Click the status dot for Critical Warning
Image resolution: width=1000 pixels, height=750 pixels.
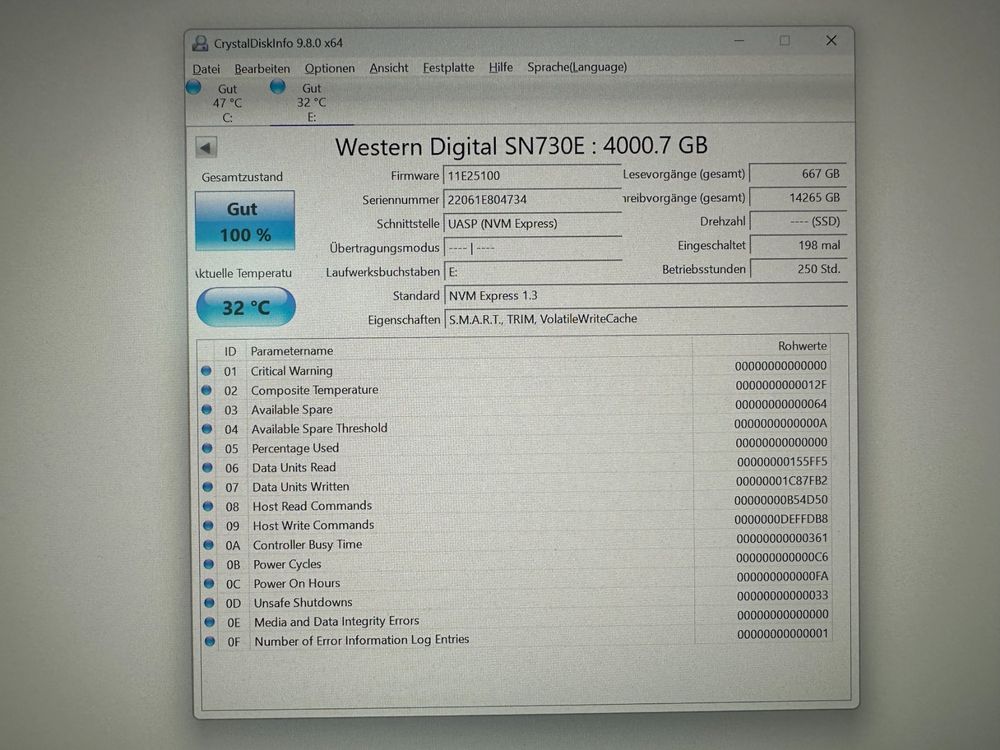206,371
